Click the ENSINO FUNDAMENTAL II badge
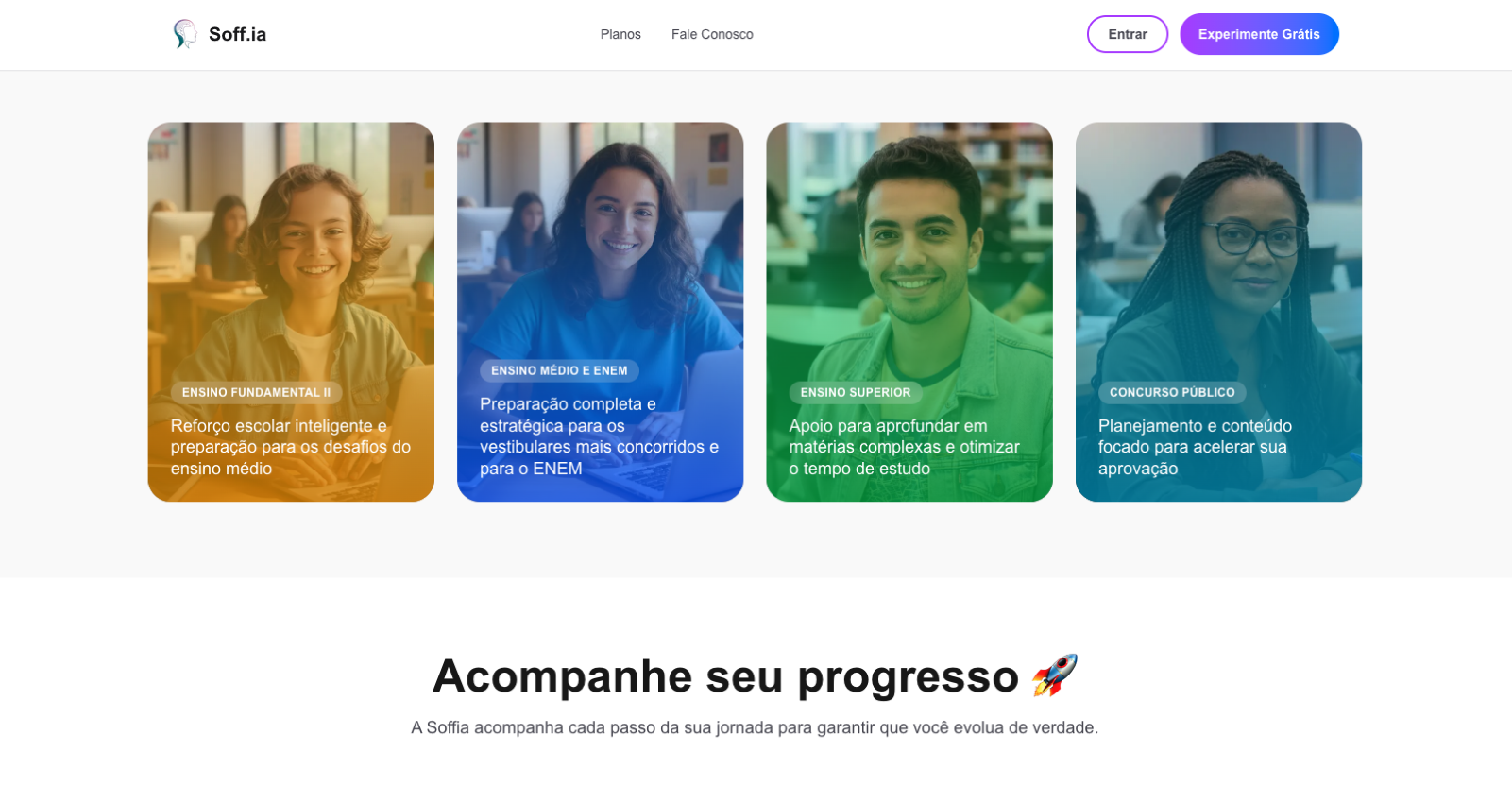This screenshot has width=1512, height=786. point(256,392)
